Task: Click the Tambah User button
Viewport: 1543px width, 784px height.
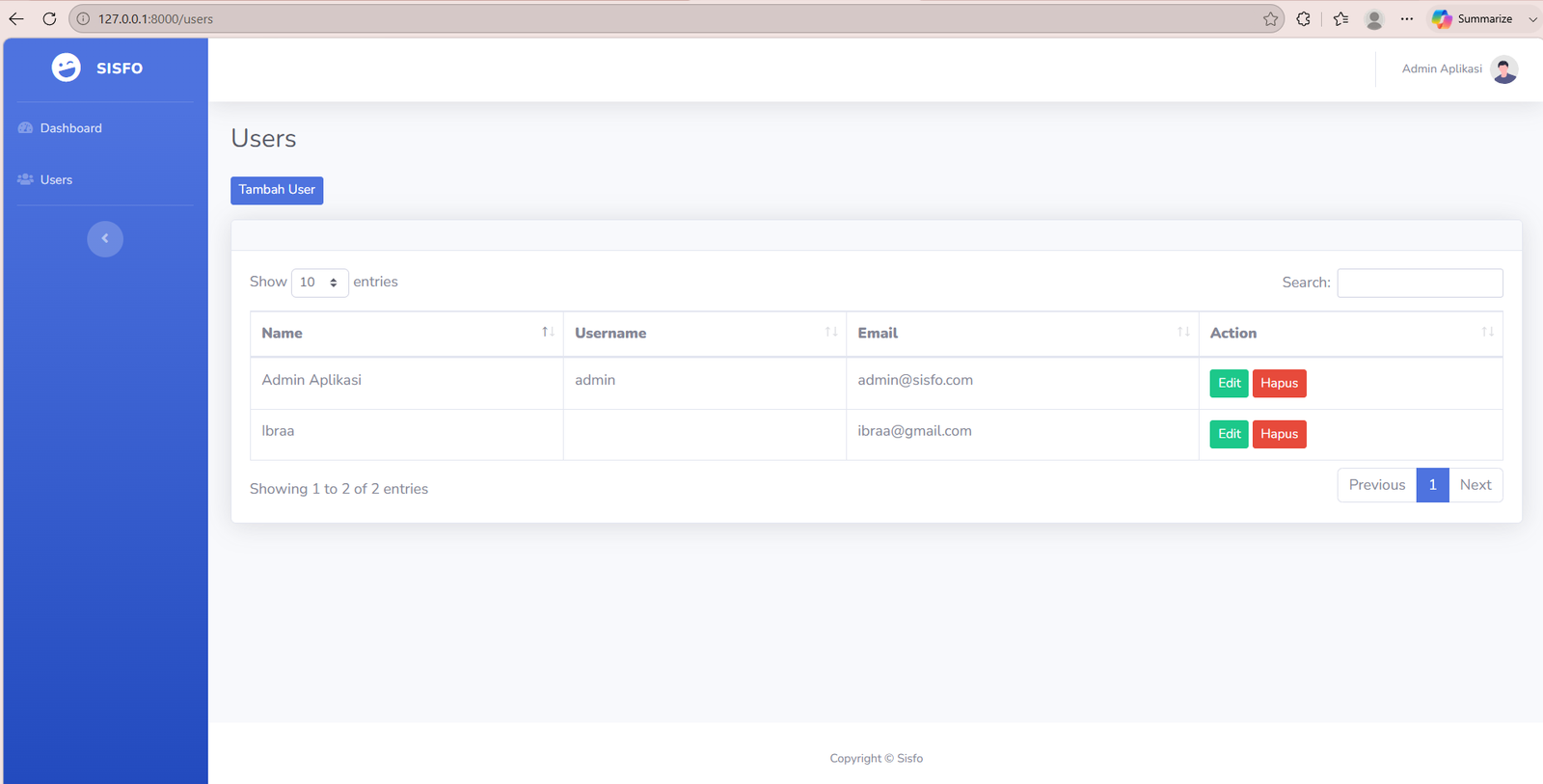Action: tap(277, 190)
